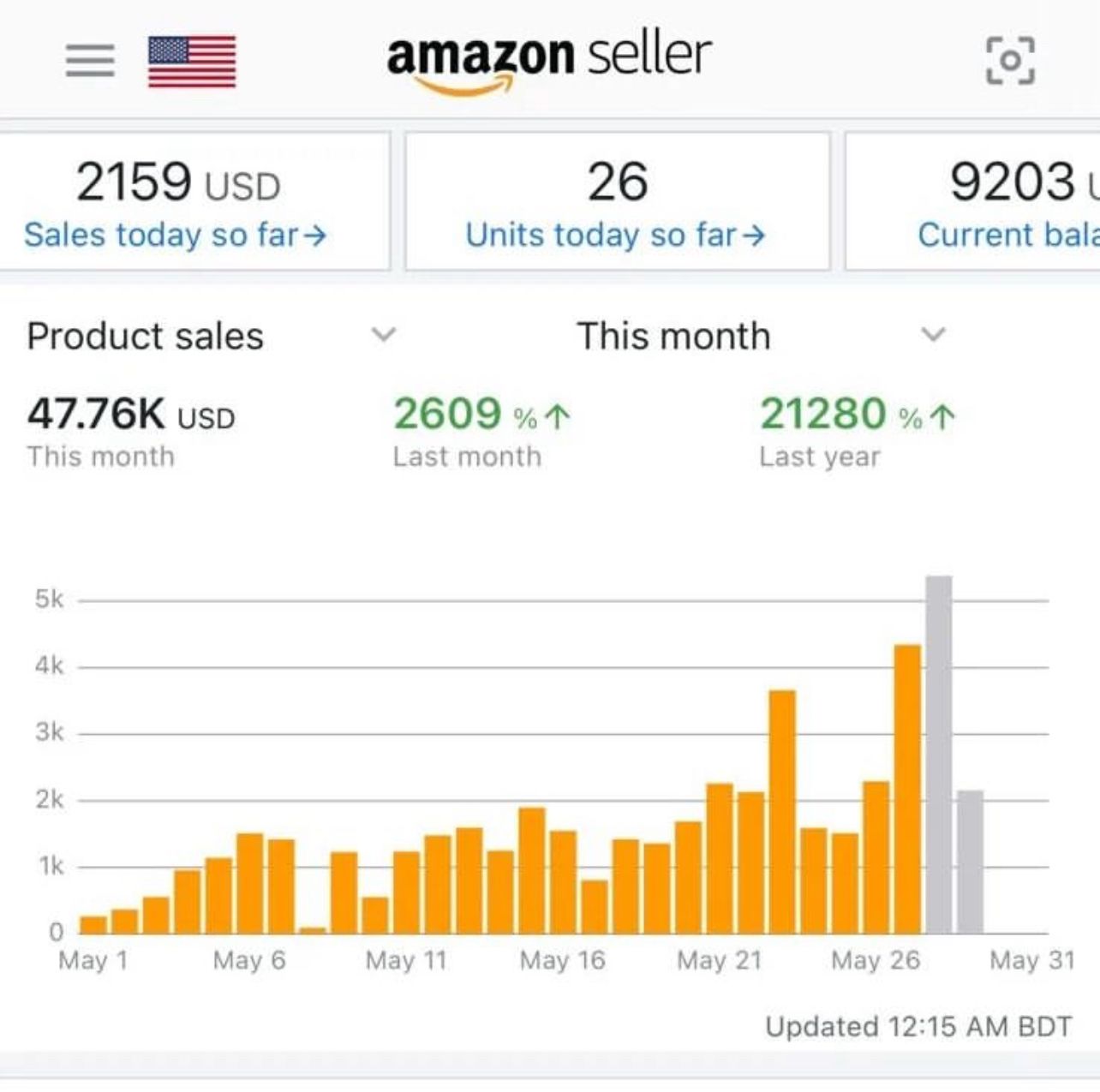Expand the This month dropdown

[933, 334]
